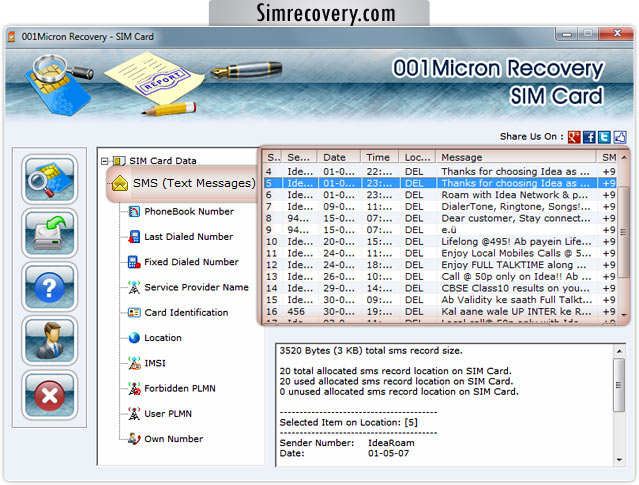Click the details pane scrollbar thumb
Image resolution: width=639 pixels, height=485 pixels.
[x=619, y=385]
